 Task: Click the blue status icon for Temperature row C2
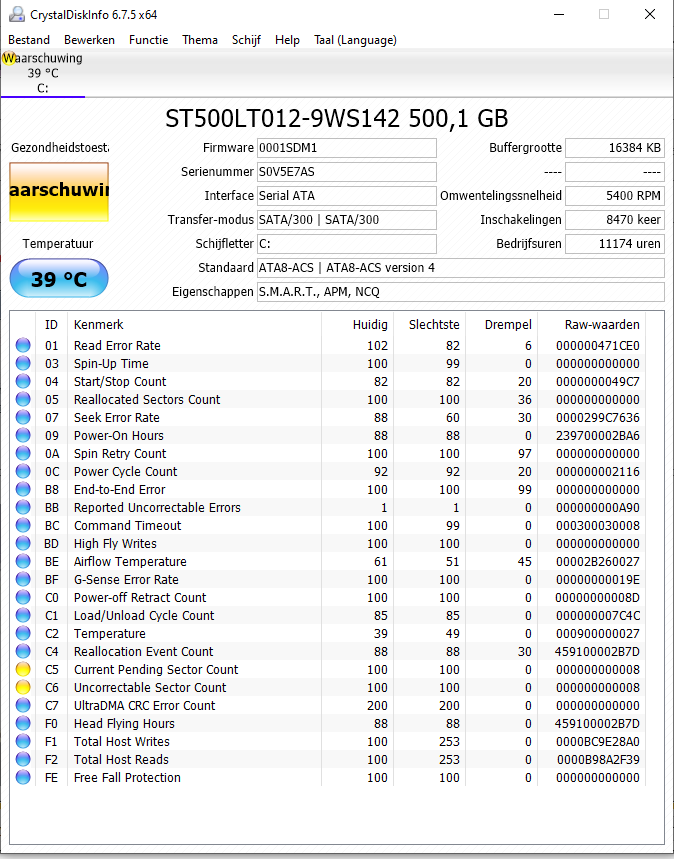pos(23,633)
